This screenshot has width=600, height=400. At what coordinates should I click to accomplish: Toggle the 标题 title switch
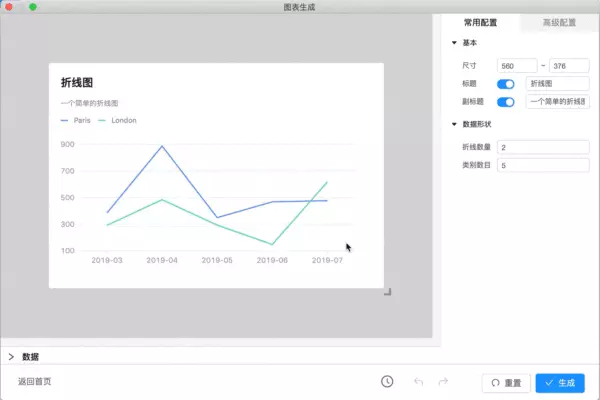(x=505, y=84)
